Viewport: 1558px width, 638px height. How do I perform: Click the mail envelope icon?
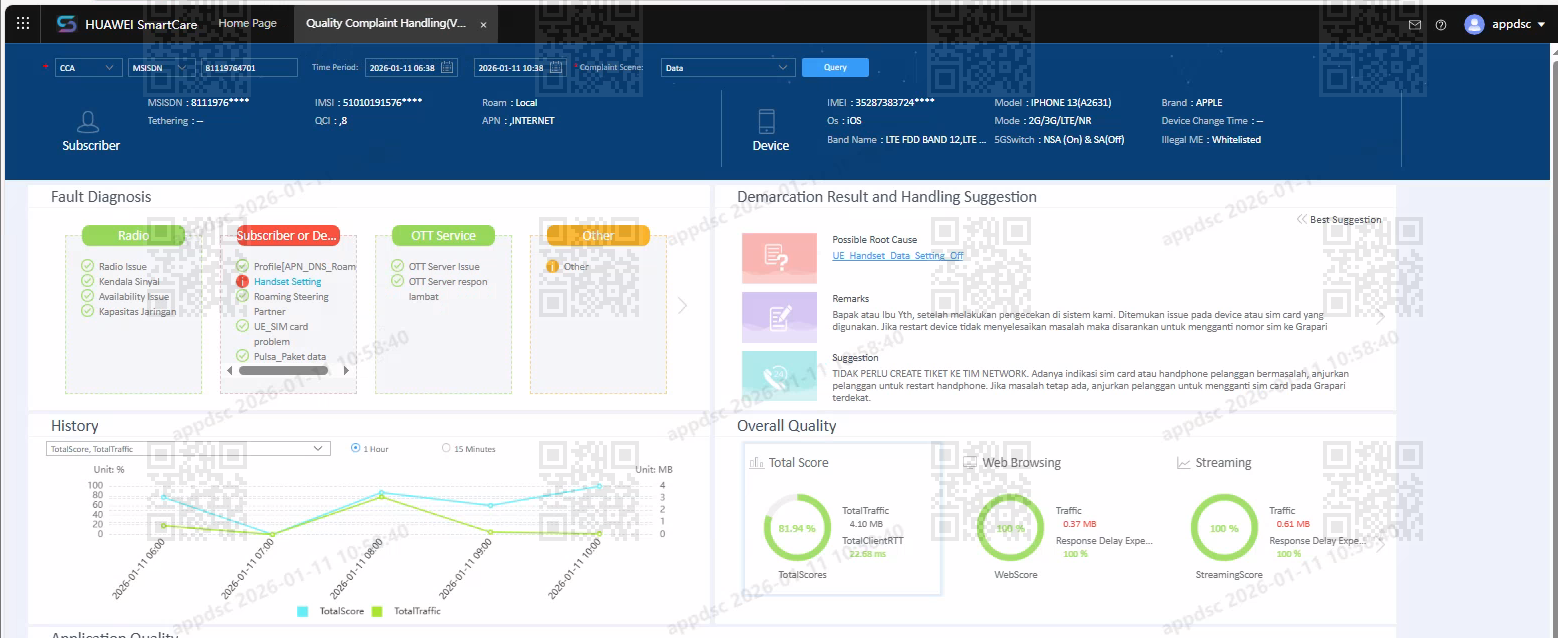point(1414,25)
